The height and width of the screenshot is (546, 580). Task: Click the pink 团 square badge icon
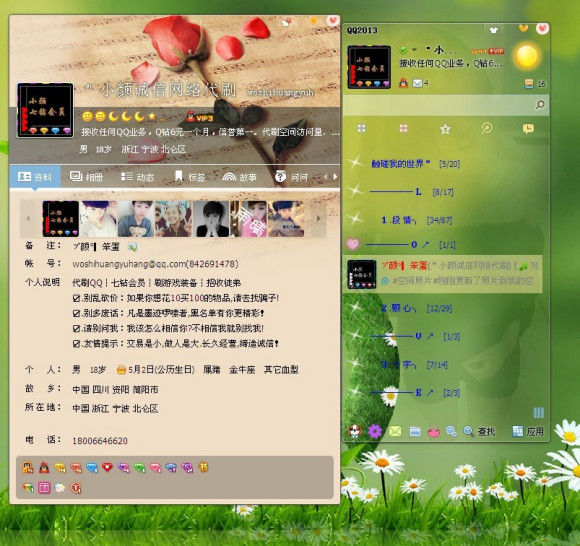click(x=44, y=488)
